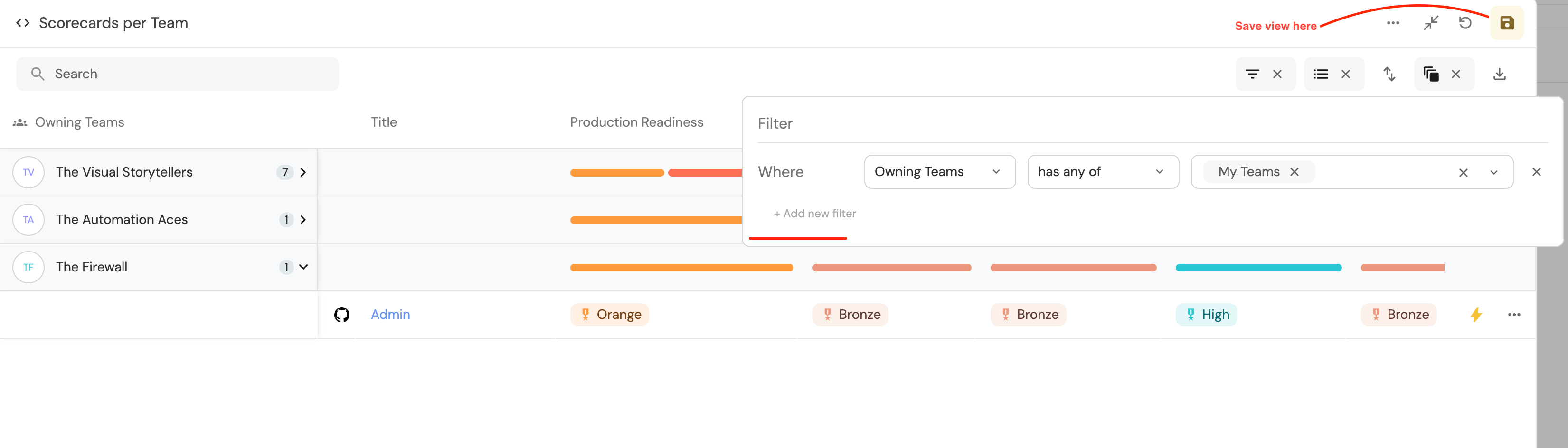Save the current view

1507,22
